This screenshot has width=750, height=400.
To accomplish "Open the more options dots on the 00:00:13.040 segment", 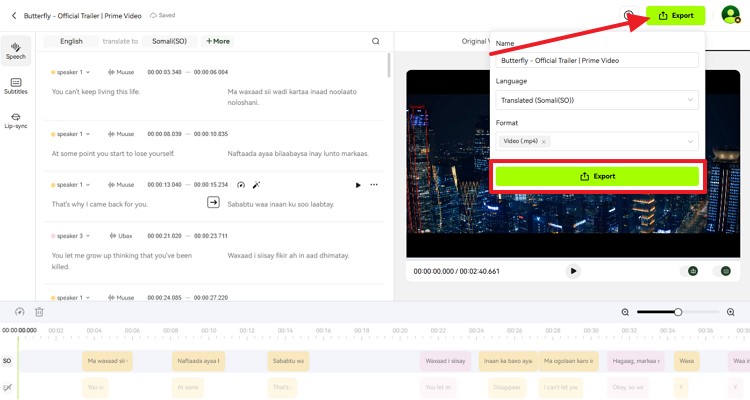I will (x=374, y=185).
